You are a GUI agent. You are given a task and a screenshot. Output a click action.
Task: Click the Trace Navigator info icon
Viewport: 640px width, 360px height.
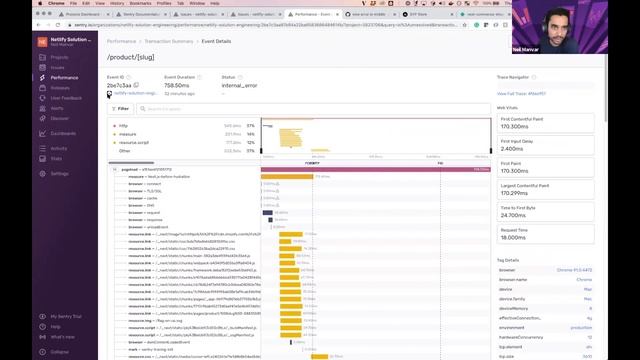pos(534,77)
